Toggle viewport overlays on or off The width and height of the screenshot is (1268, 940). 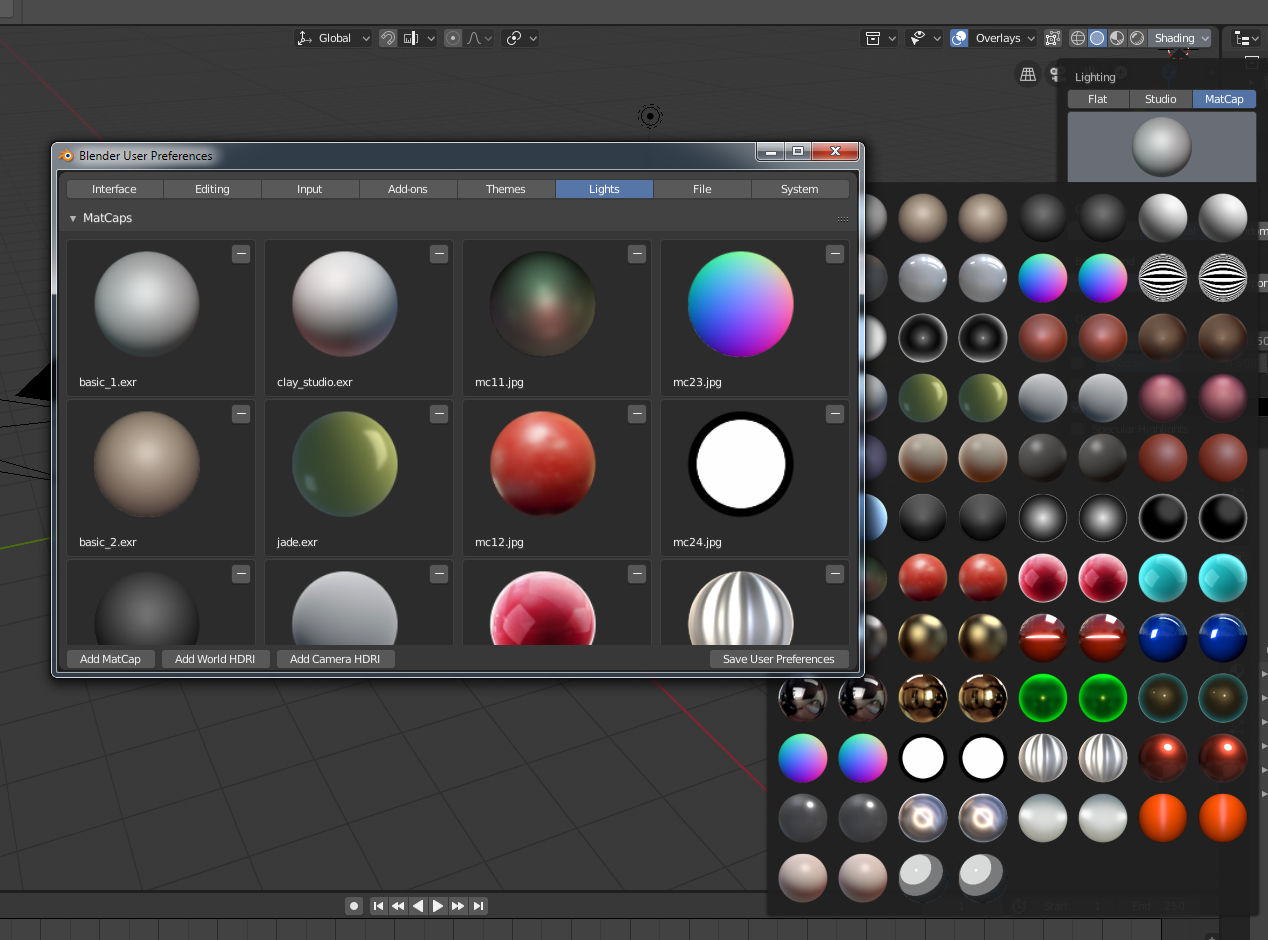[x=959, y=38]
